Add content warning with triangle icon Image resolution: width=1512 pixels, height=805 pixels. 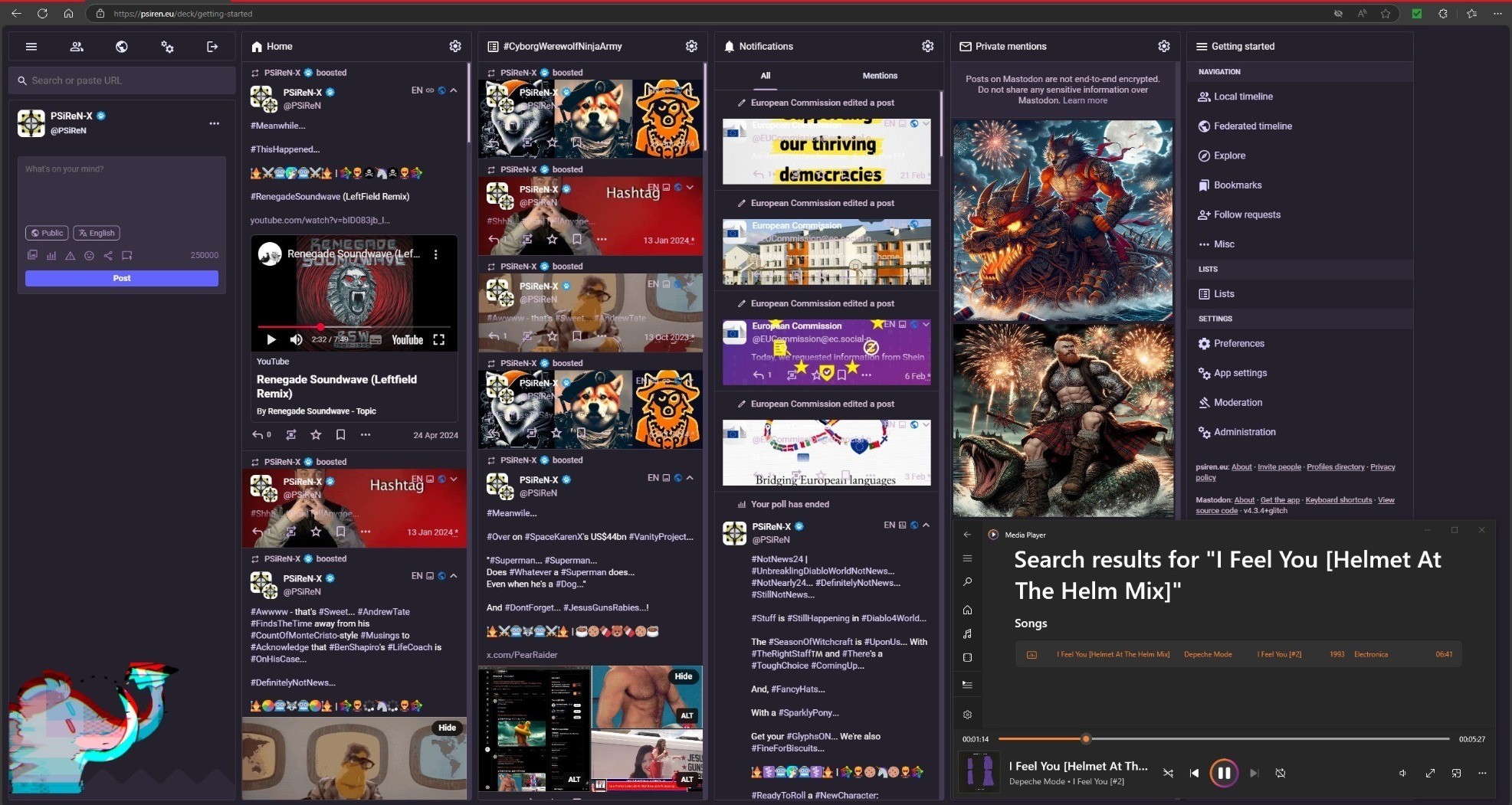(71, 255)
